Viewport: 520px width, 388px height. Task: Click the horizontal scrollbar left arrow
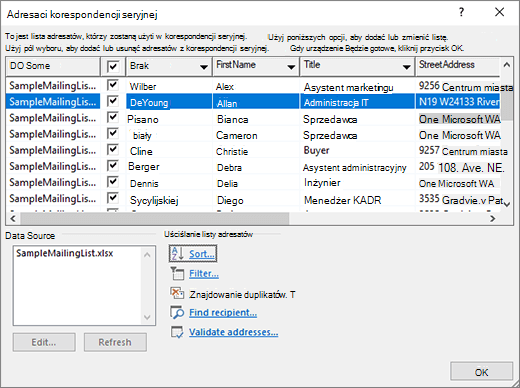point(13,219)
